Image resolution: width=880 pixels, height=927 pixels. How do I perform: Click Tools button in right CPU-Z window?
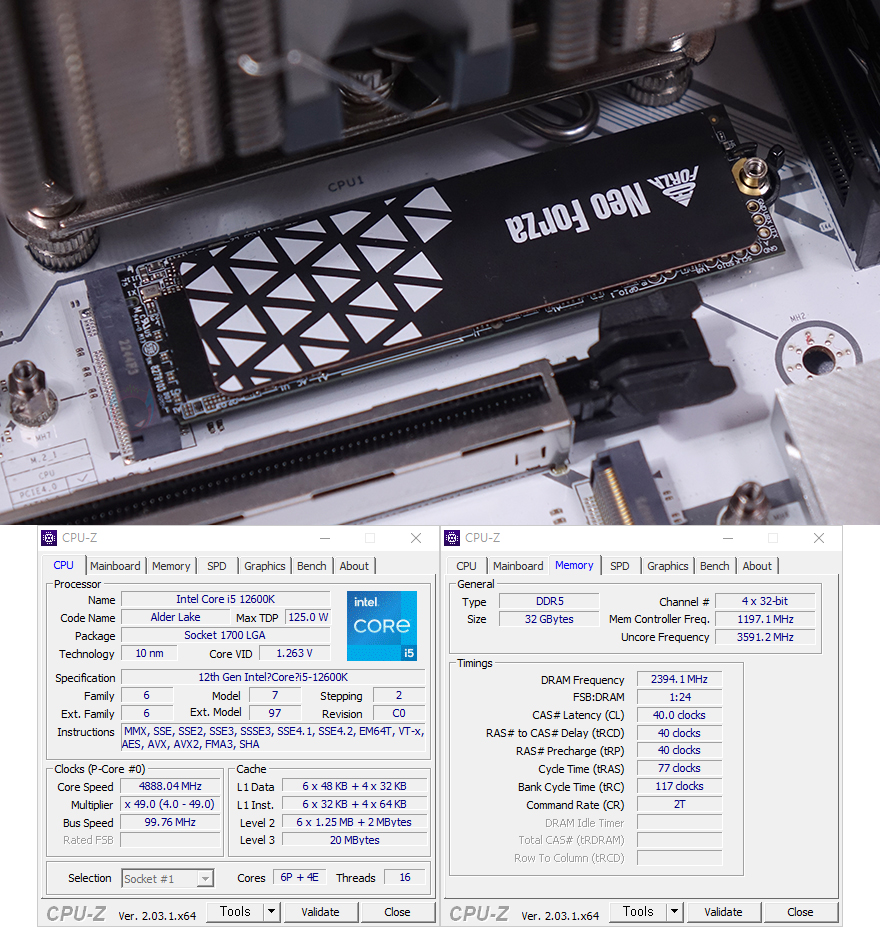coord(638,912)
